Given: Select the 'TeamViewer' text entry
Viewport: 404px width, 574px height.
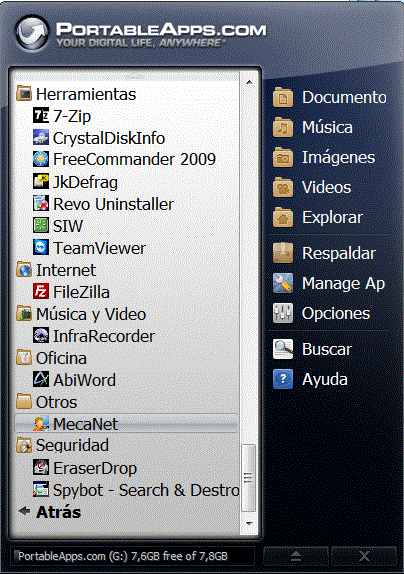Looking at the screenshot, I should (x=100, y=248).
